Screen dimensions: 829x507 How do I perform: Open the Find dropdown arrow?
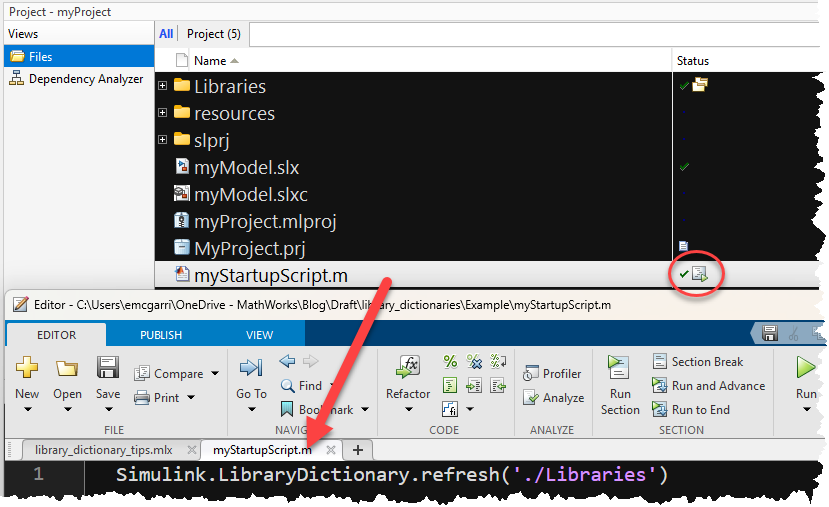(x=333, y=386)
